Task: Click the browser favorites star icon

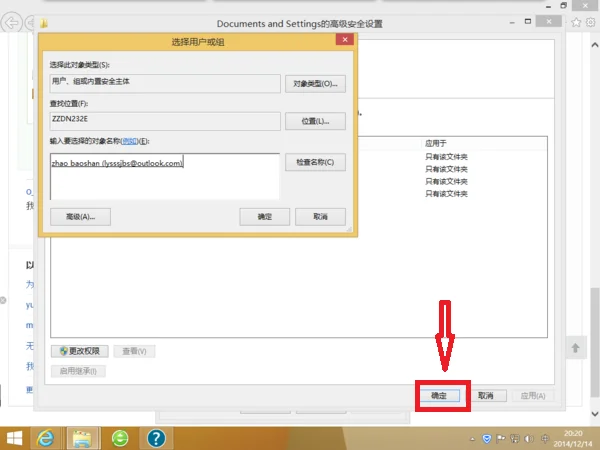Action: [576, 22]
